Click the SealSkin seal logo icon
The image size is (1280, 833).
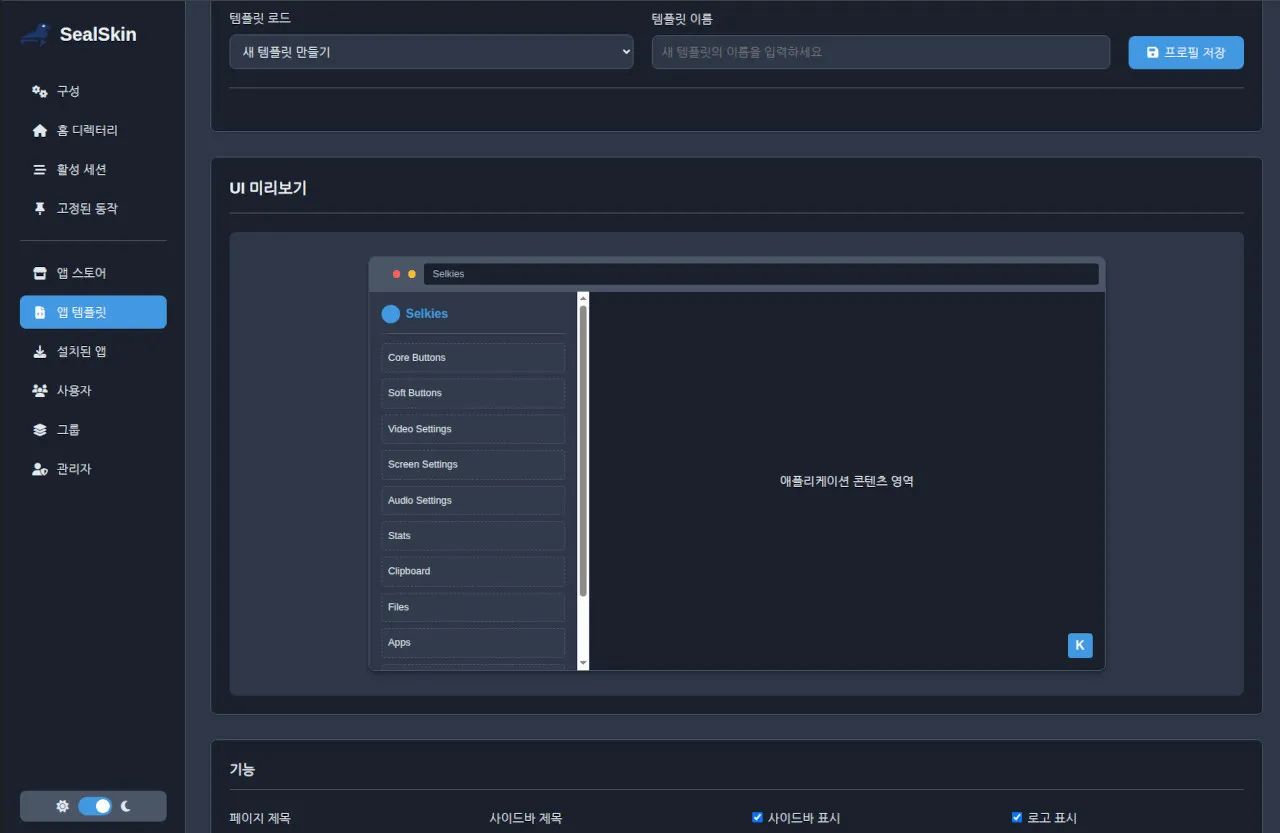tap(36, 35)
